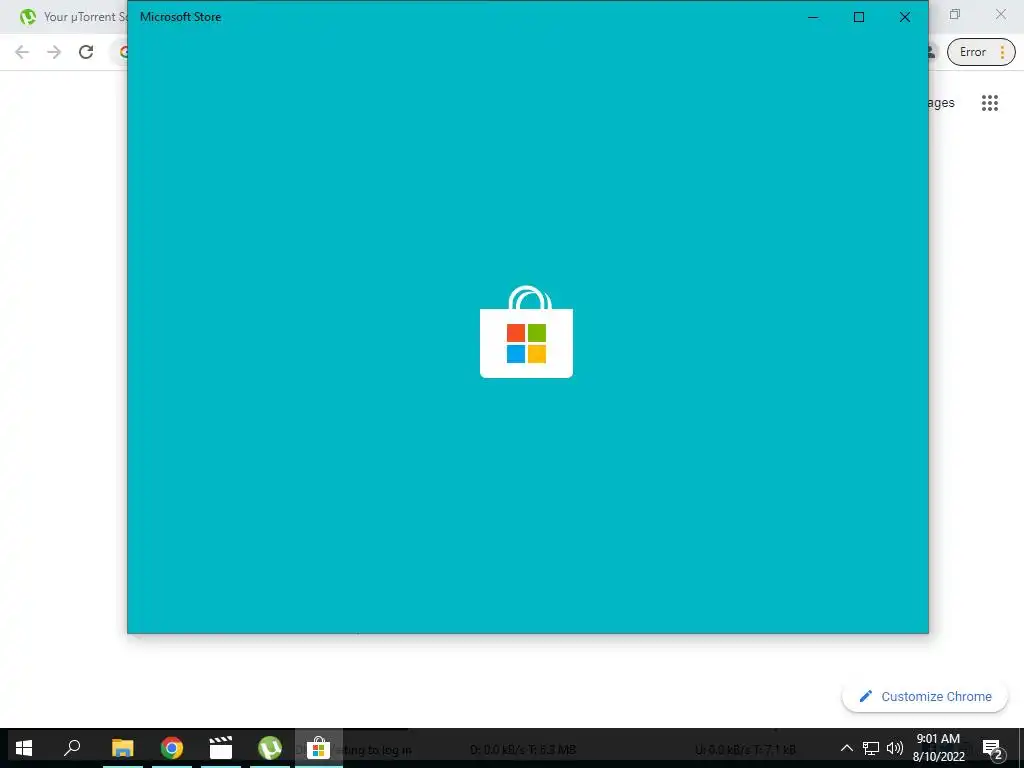Screen dimensions: 1024x768
Task: Open the network status tray icon
Action: 871,748
